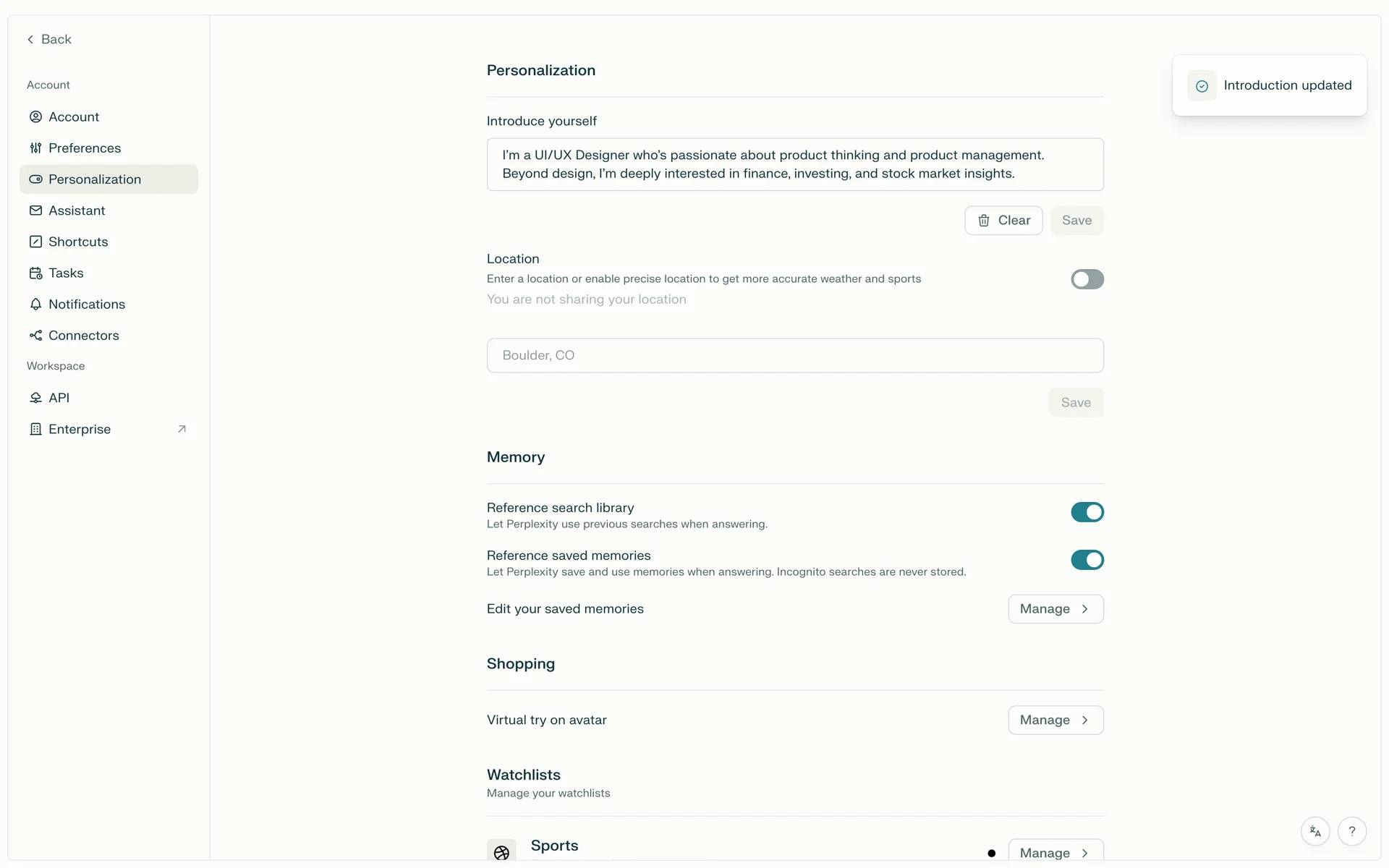This screenshot has height=868, width=1389.
Task: Click the Connectors icon in sidebar
Action: tap(35, 336)
